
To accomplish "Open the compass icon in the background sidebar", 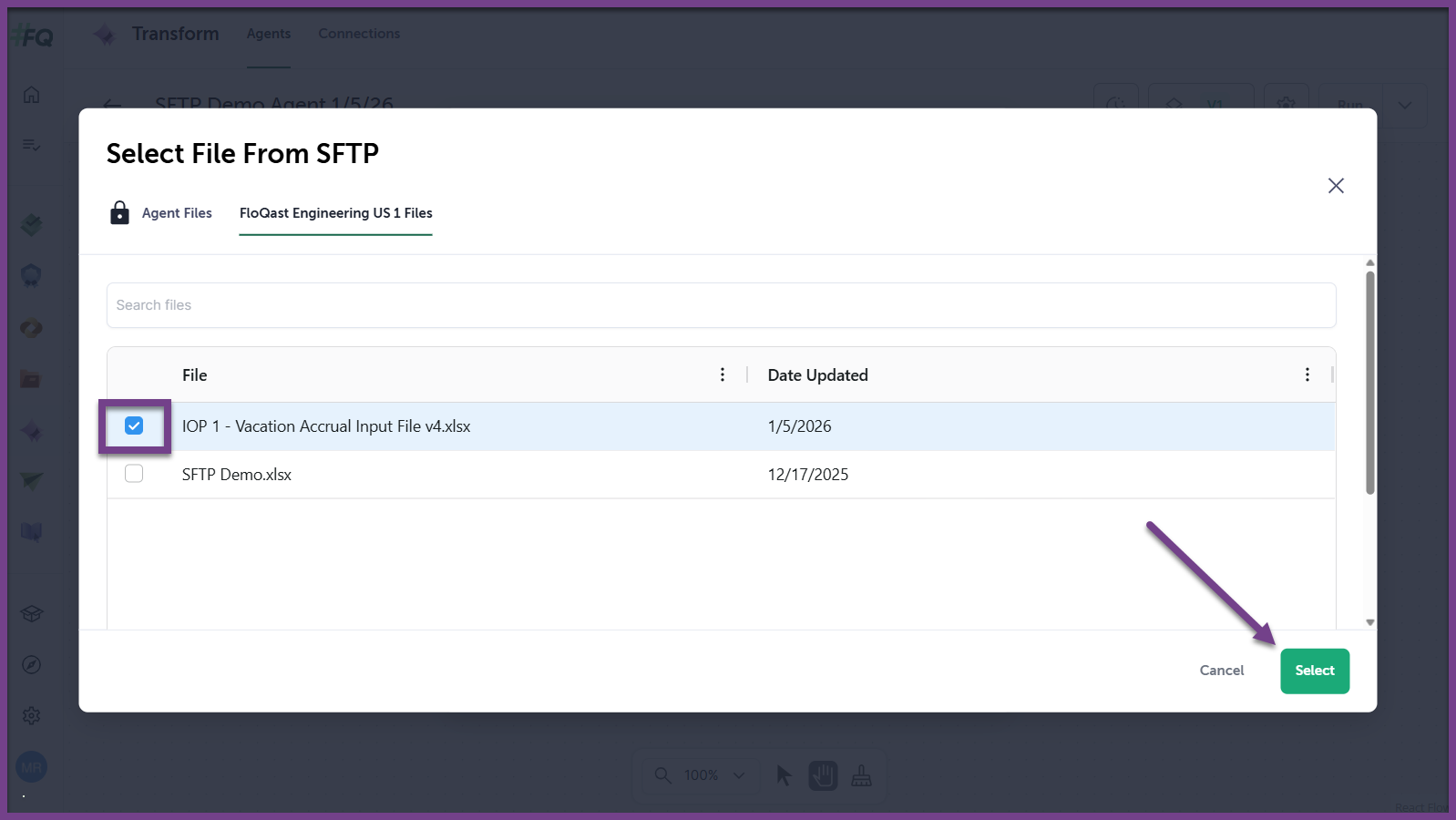I will (x=32, y=664).
